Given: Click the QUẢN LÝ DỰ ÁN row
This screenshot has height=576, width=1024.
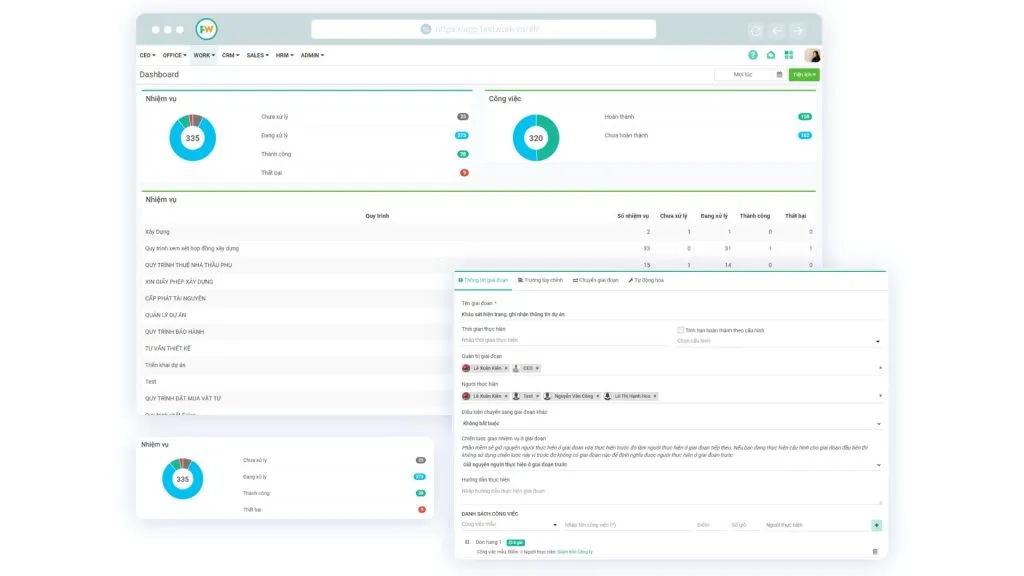Looking at the screenshot, I should [297, 315].
